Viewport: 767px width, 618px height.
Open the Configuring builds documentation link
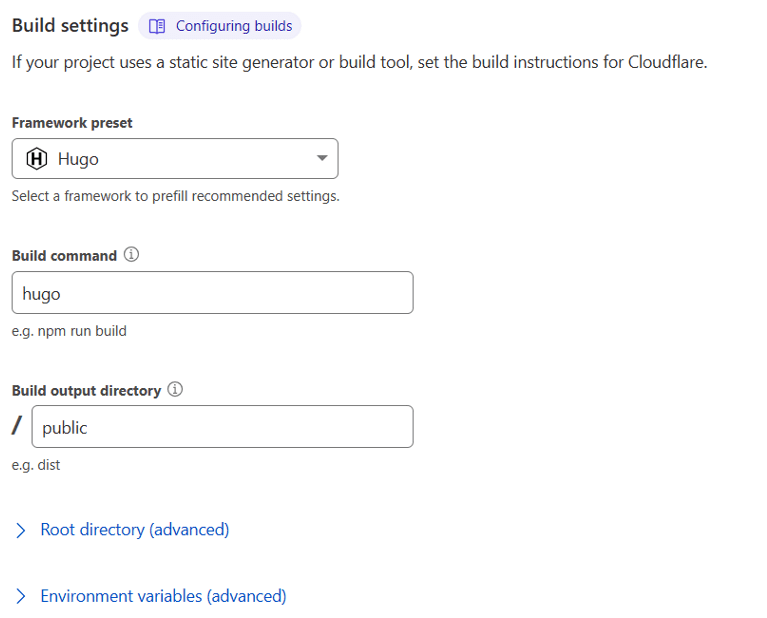[x=234, y=26]
